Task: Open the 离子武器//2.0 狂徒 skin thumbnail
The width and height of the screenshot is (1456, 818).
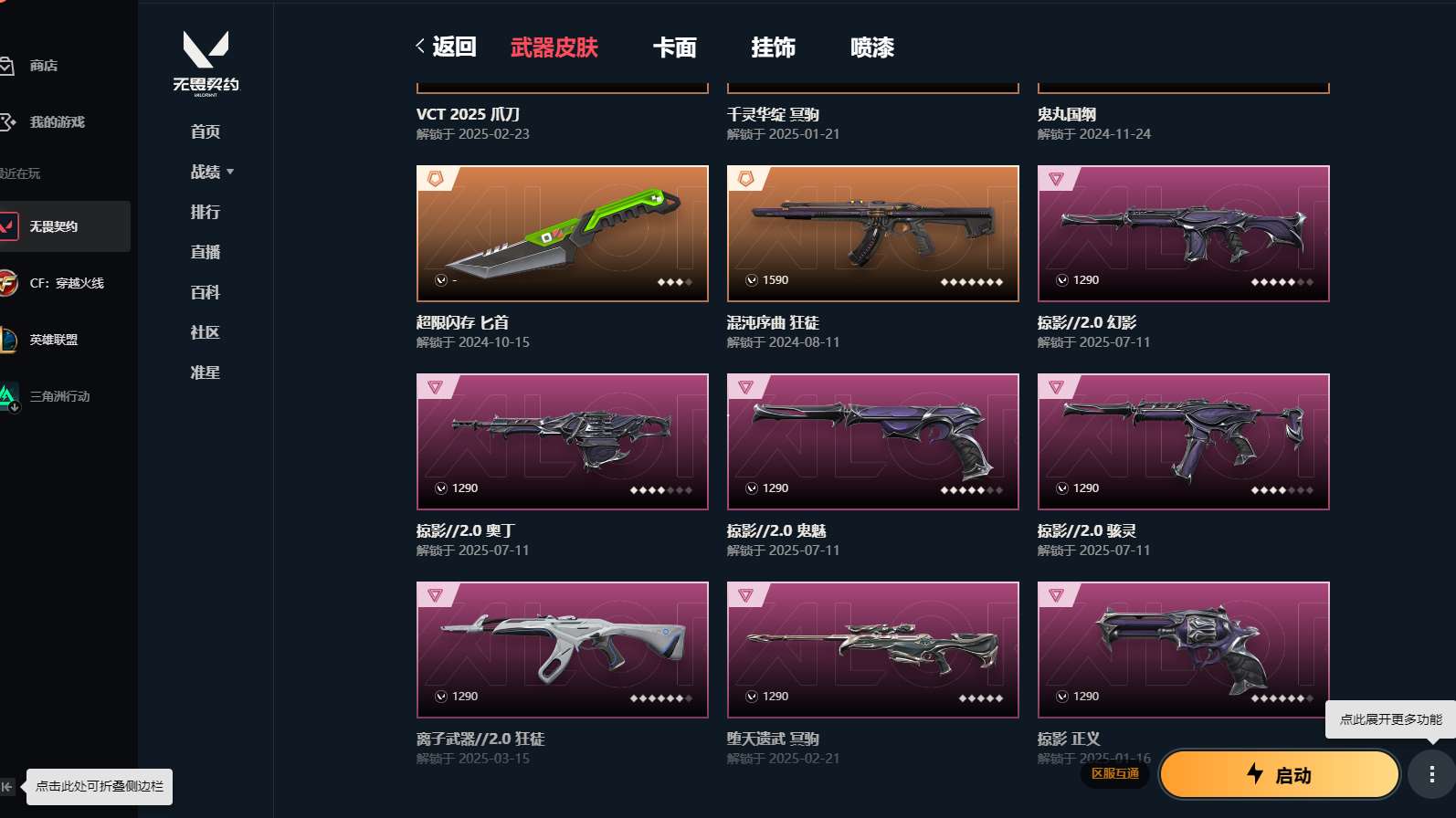Action: pos(563,650)
